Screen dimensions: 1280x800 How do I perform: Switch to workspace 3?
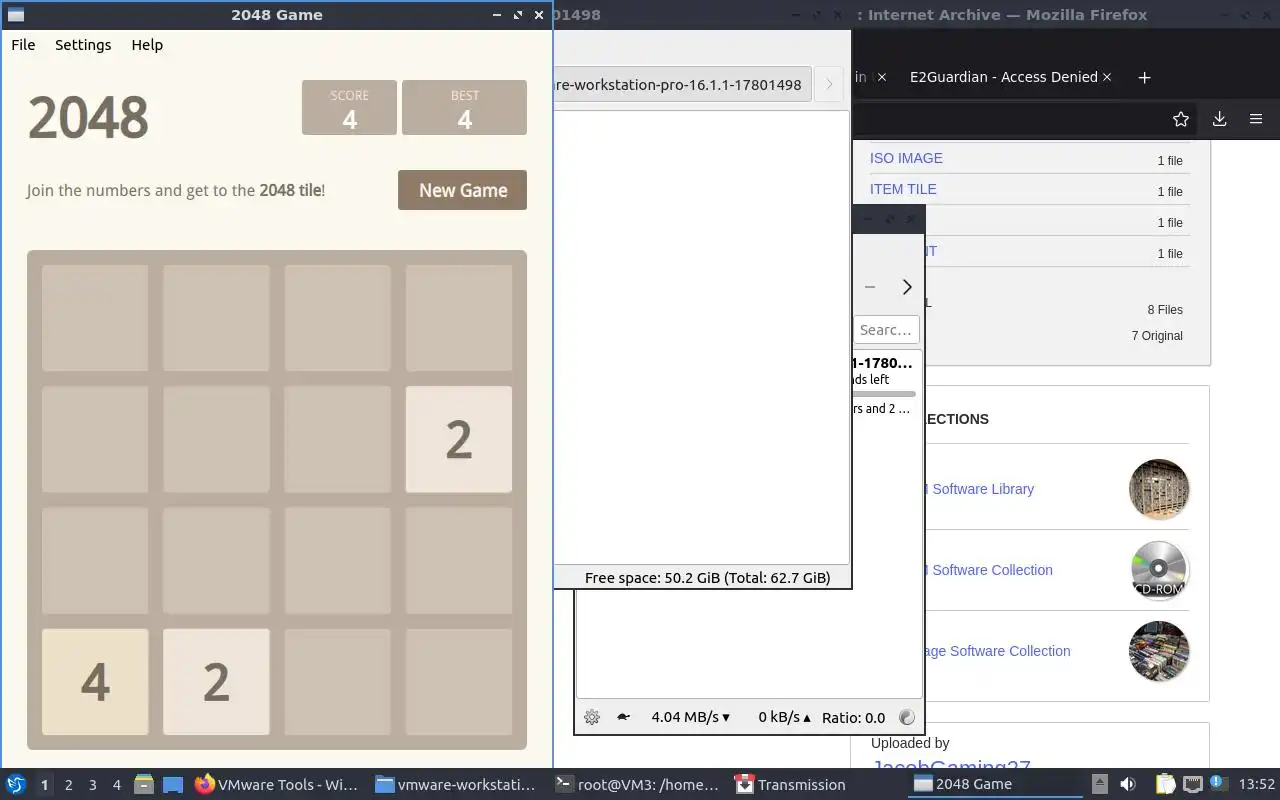pyautogui.click(x=92, y=785)
